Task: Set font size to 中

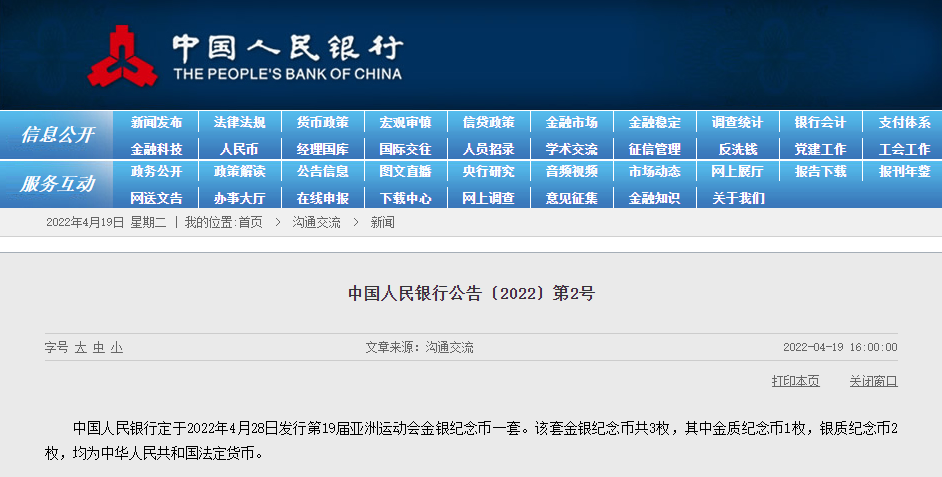Action: [99, 348]
